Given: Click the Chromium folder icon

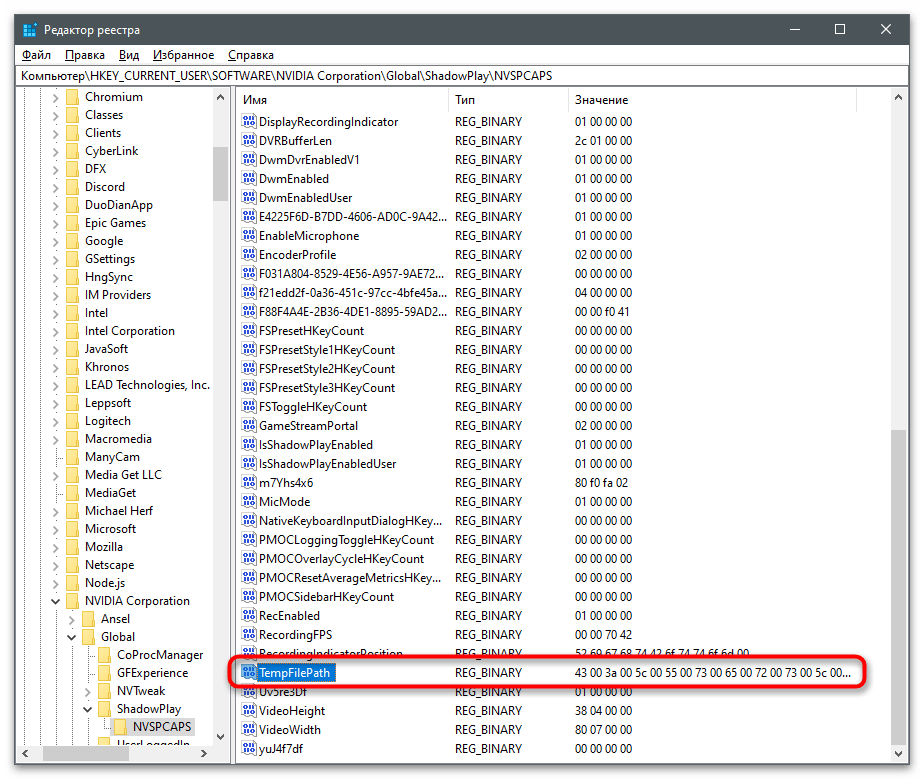Looking at the screenshot, I should [x=72, y=97].
